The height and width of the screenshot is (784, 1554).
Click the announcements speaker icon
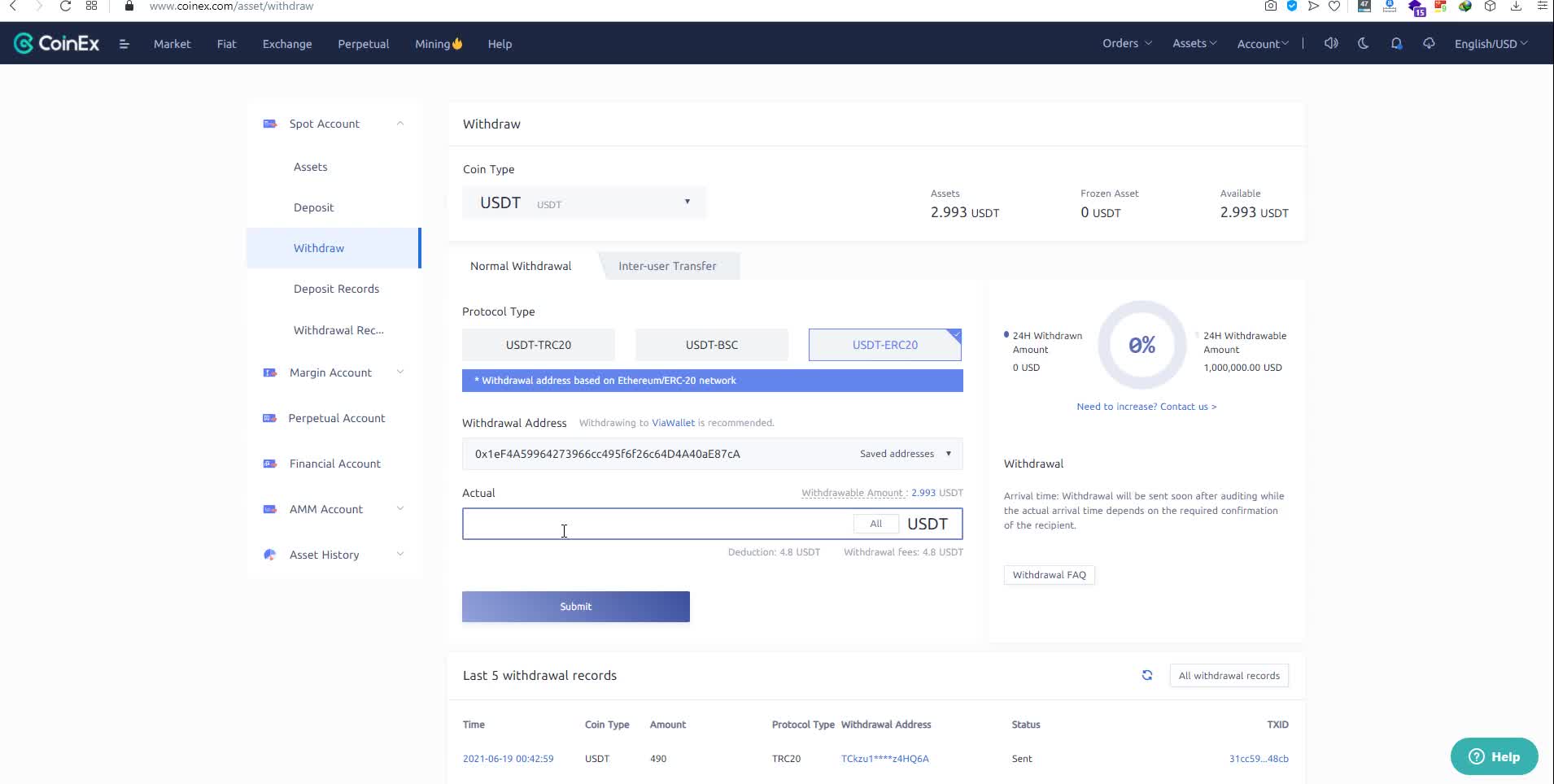tap(1330, 44)
